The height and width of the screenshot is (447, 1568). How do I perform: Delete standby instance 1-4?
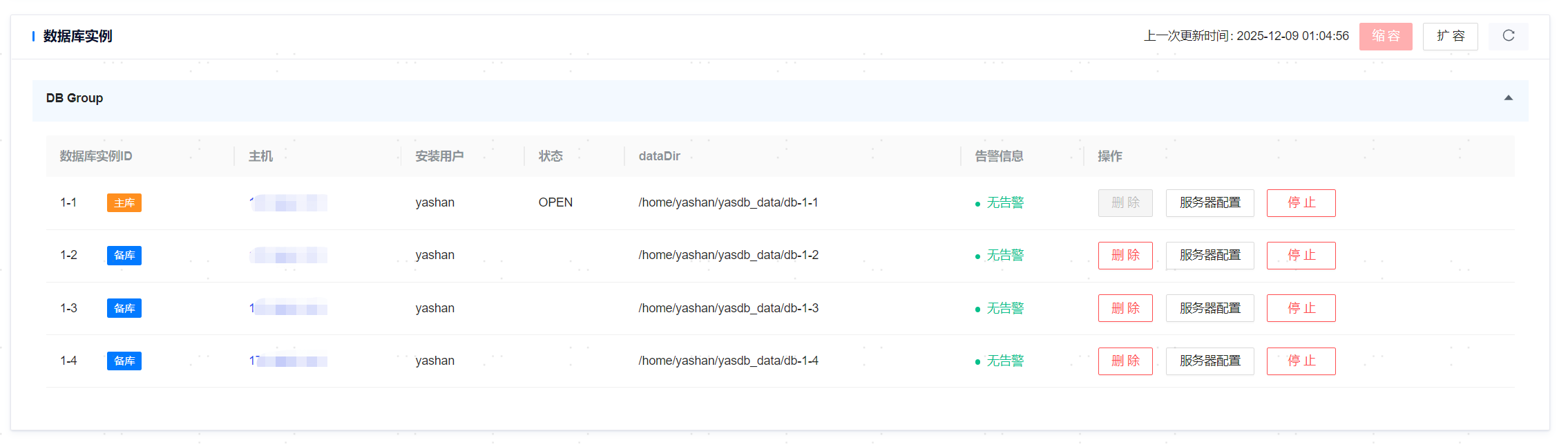coord(1125,361)
